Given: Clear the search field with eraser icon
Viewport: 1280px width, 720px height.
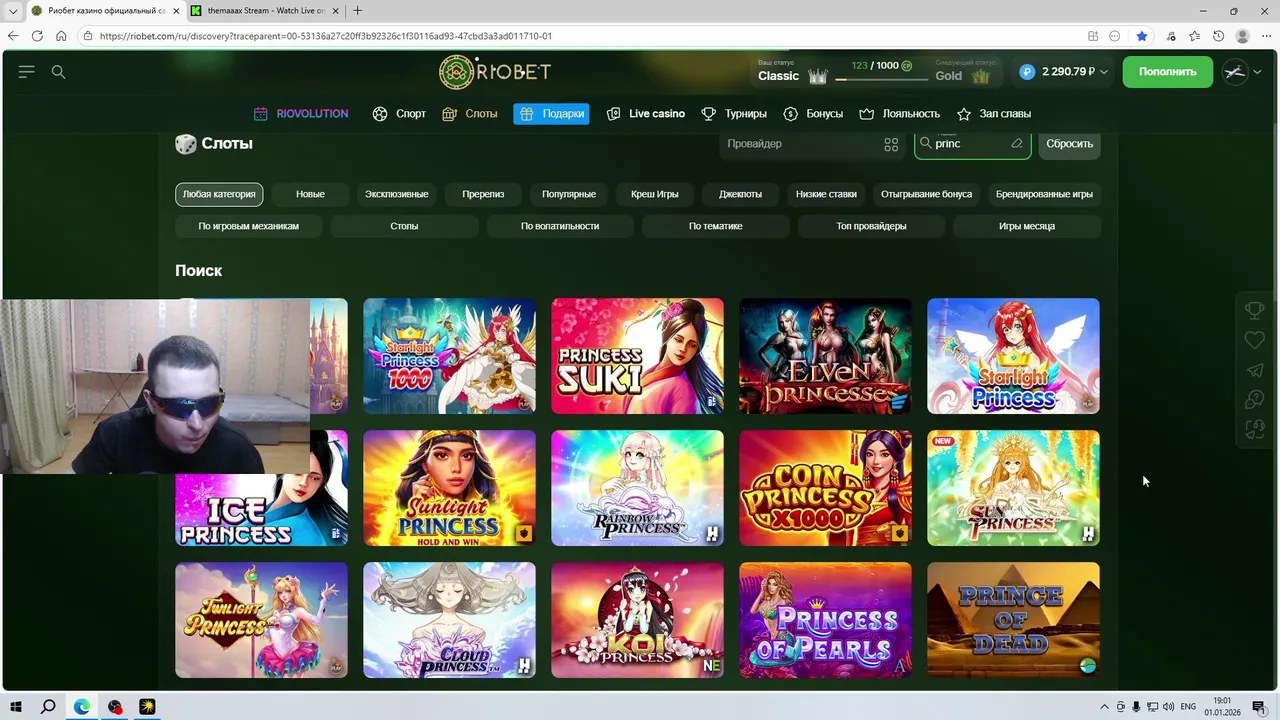Looking at the screenshot, I should (x=1017, y=144).
